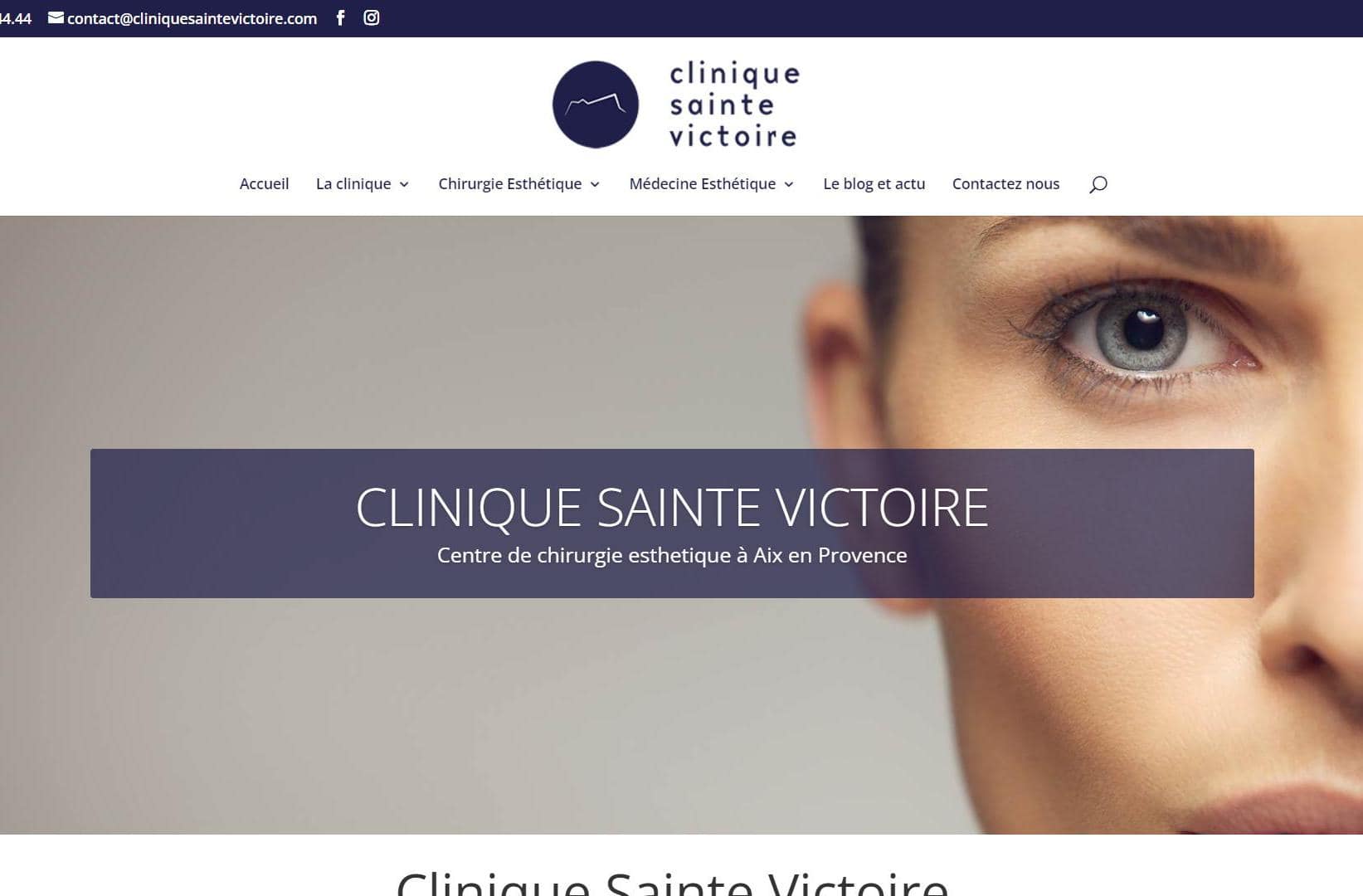
Task: Select La clinique menu label
Action: coord(353,184)
